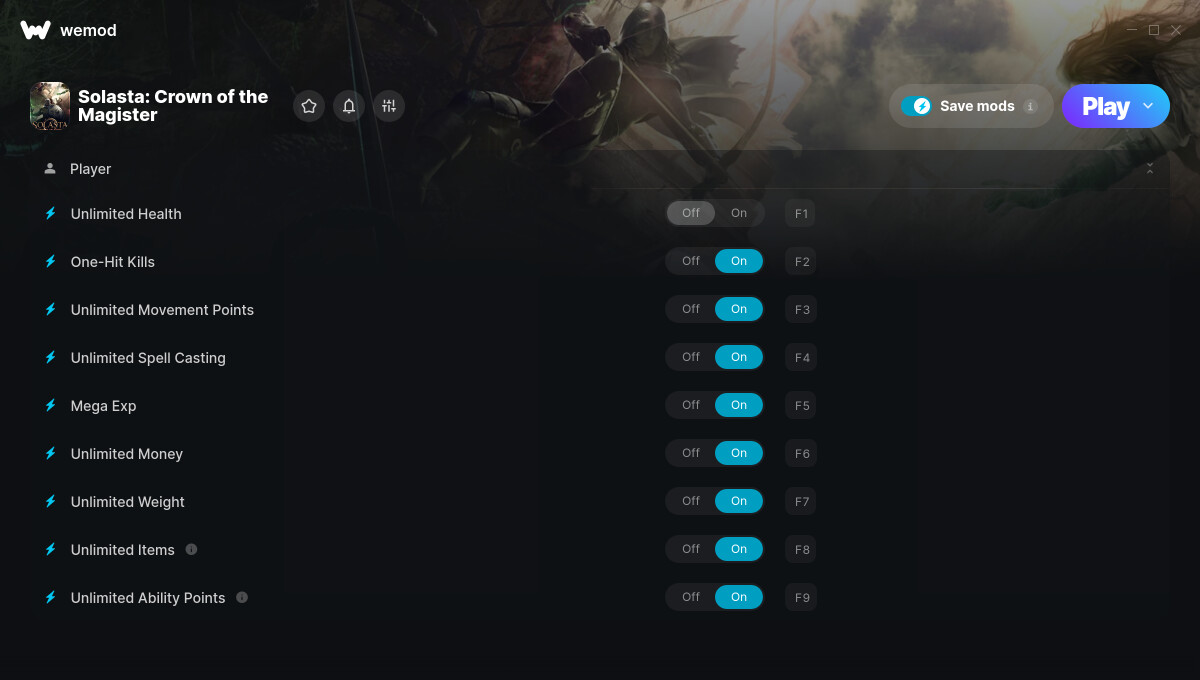Screen dimensions: 1200x680
Task: Turn off One-Hit Kills
Action: [691, 261]
